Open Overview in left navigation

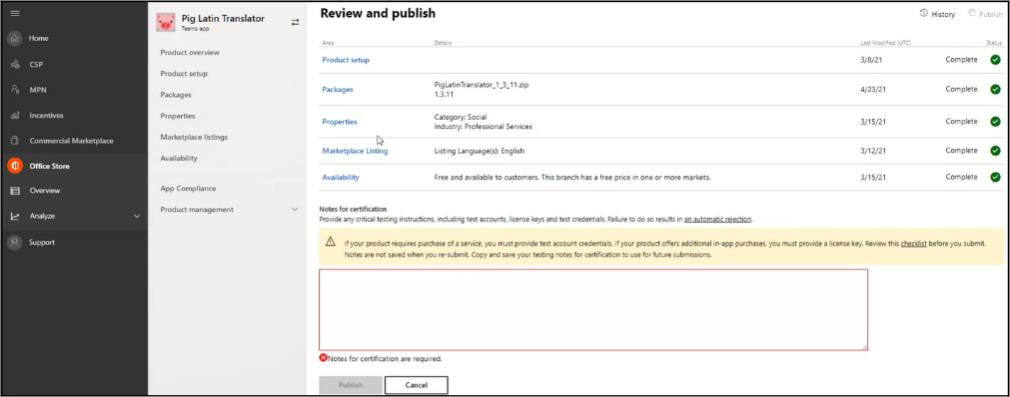click(x=44, y=191)
